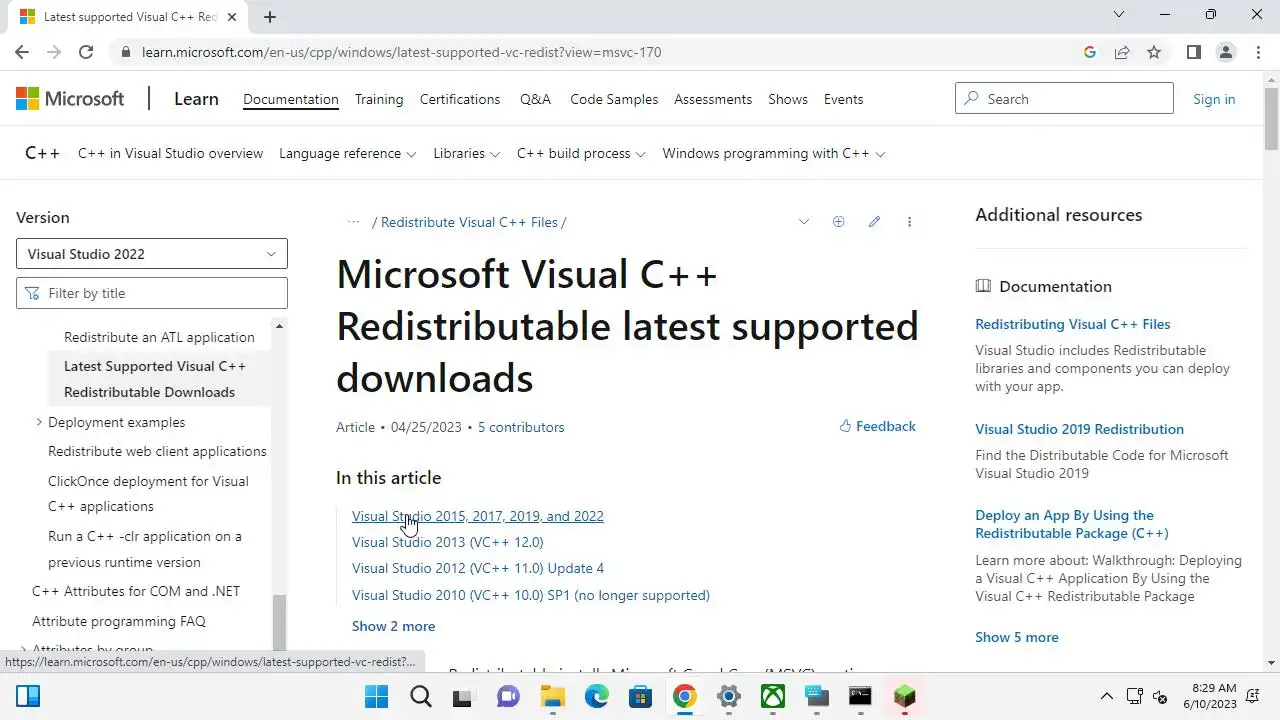Screen dimensions: 1280x720
Task: Click the Google icon in address bar
Action: coord(1090,52)
